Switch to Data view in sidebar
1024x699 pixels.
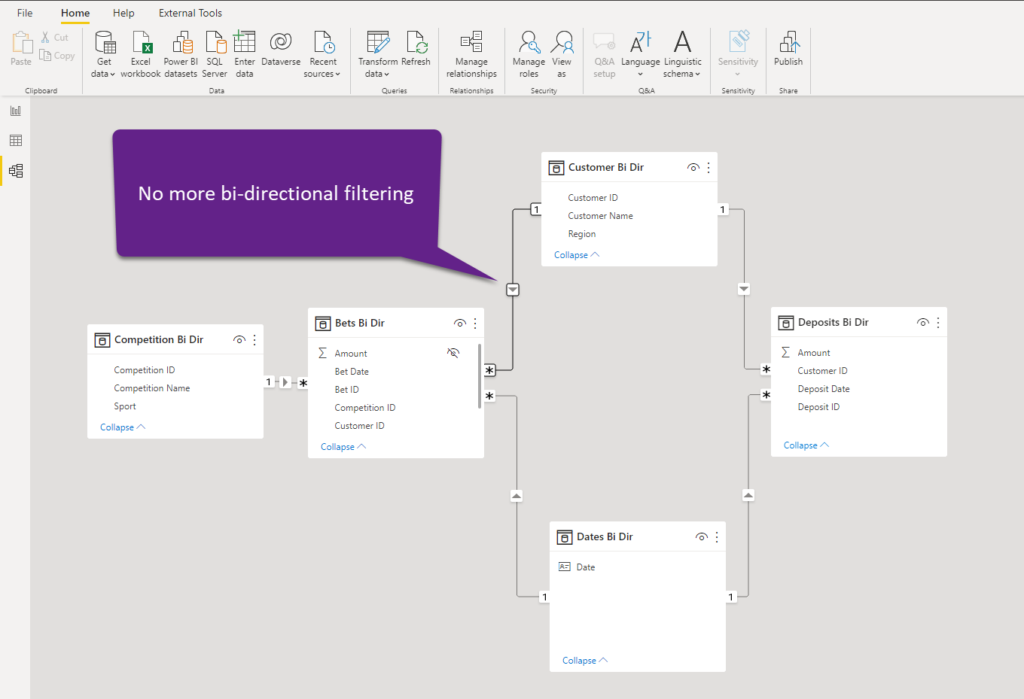16,140
